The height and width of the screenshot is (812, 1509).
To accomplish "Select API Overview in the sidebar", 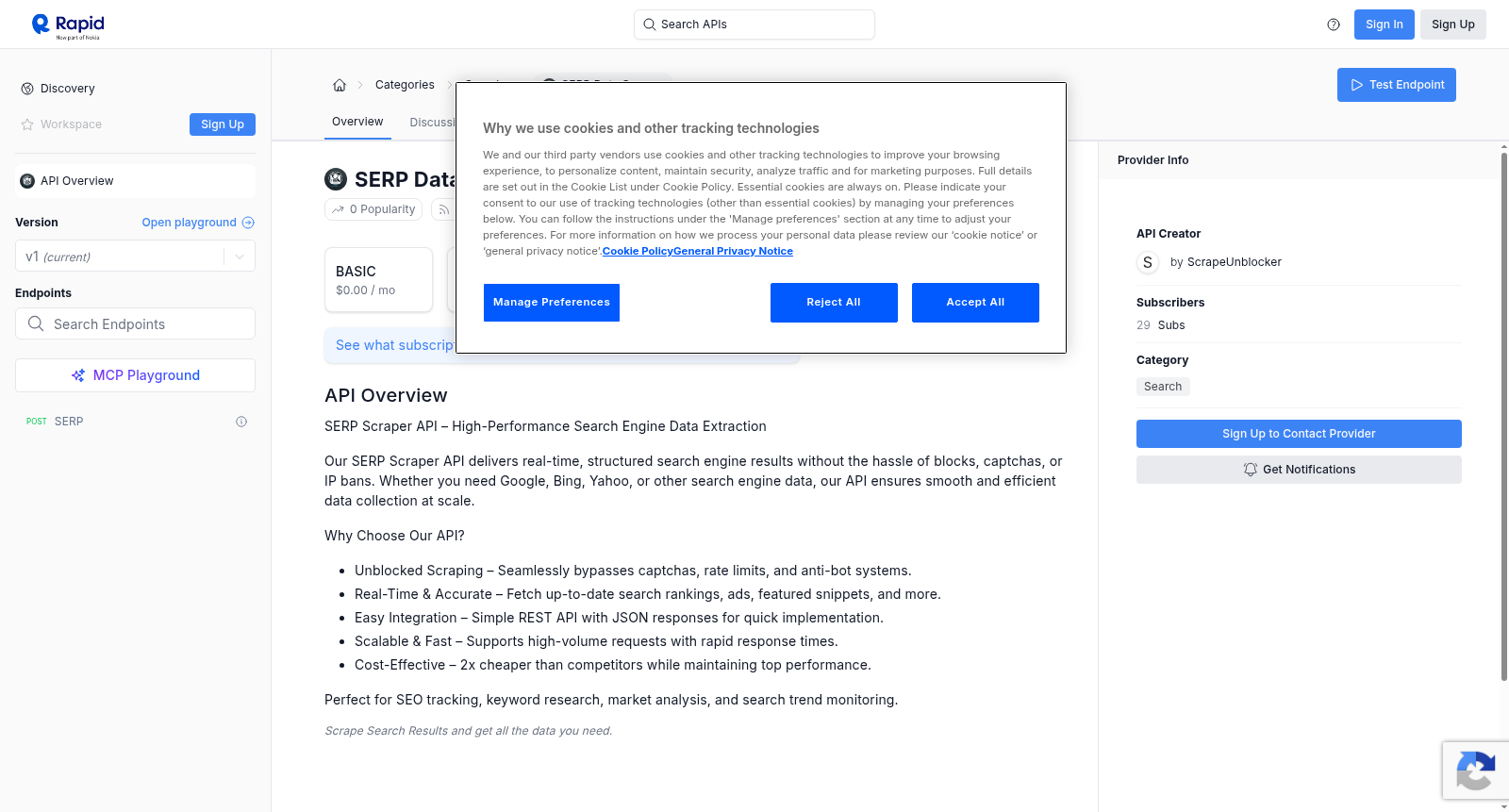I will (135, 181).
